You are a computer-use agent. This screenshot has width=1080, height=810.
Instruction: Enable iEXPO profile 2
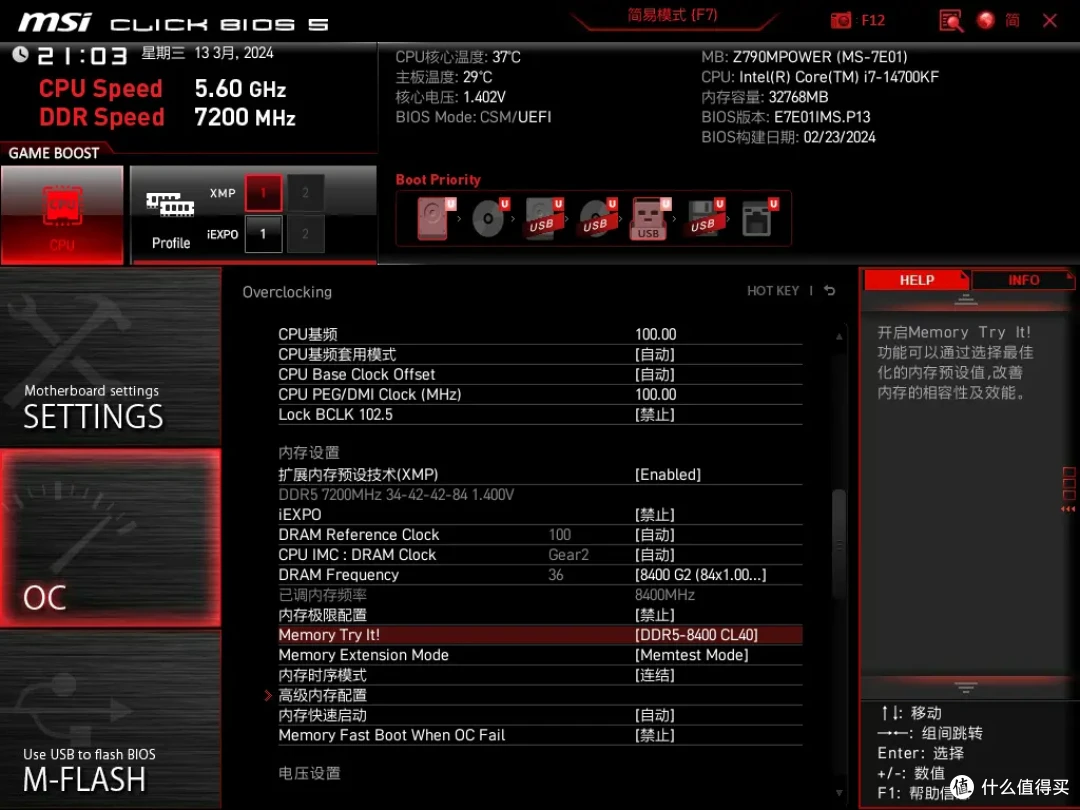click(305, 233)
